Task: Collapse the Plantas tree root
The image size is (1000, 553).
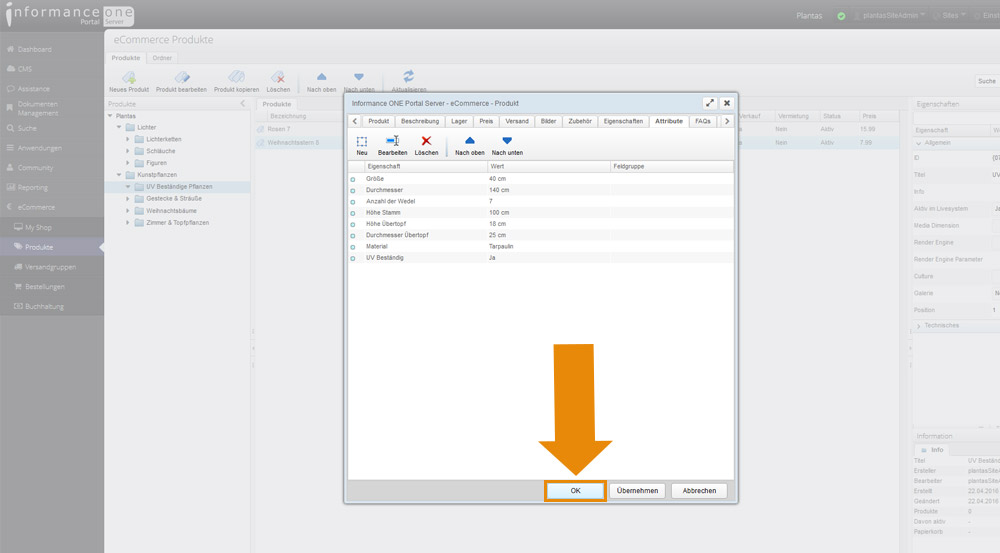Action: coord(110,116)
